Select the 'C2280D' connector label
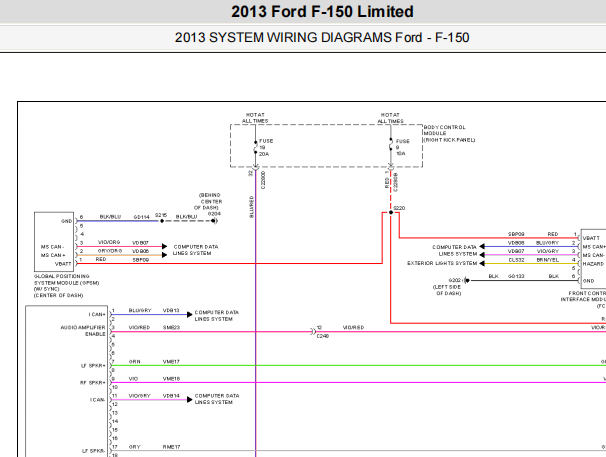Image resolution: width=606 pixels, height=457 pixels. (263, 180)
